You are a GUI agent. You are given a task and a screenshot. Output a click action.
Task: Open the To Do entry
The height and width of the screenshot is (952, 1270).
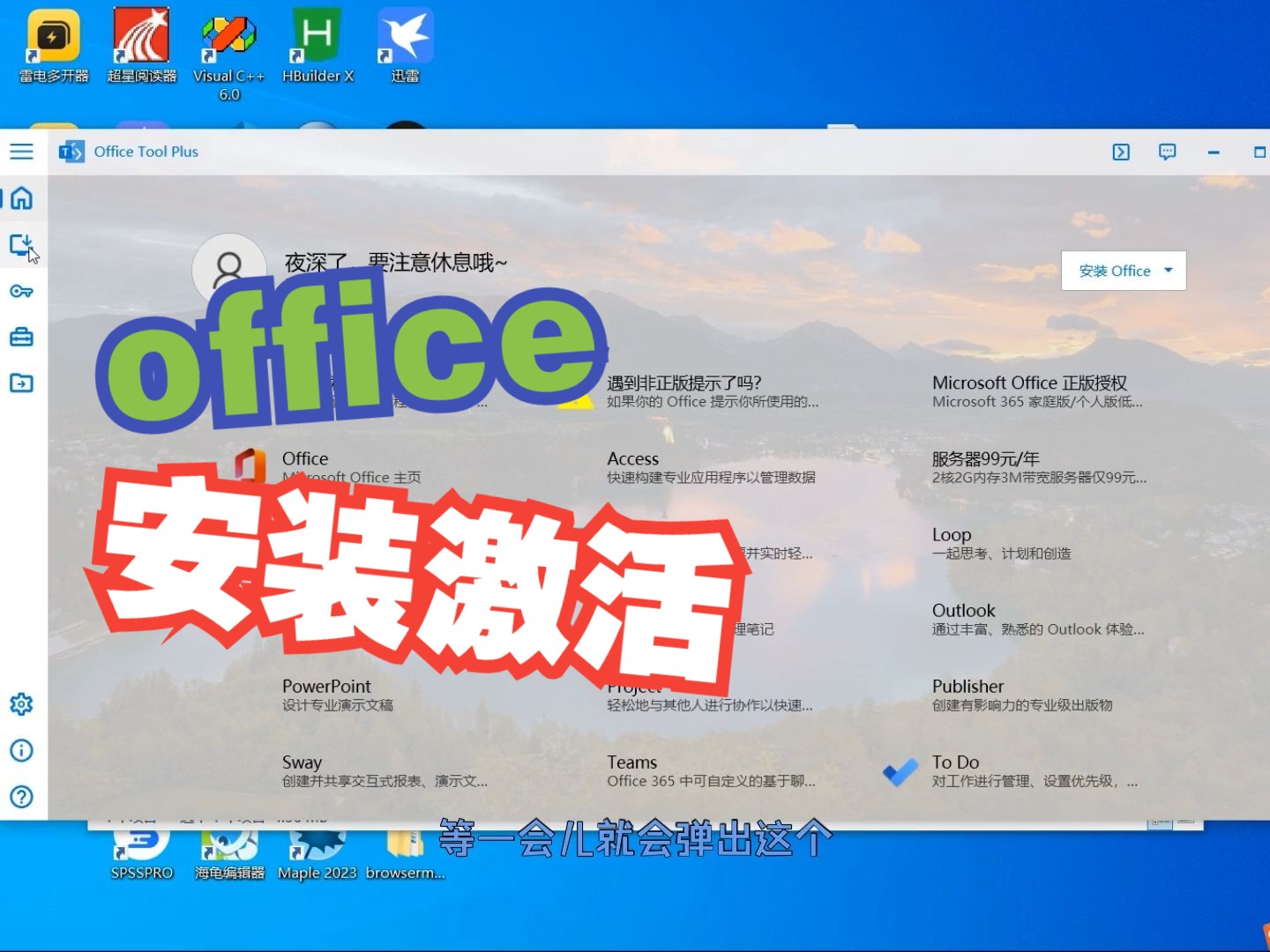coord(1035,770)
